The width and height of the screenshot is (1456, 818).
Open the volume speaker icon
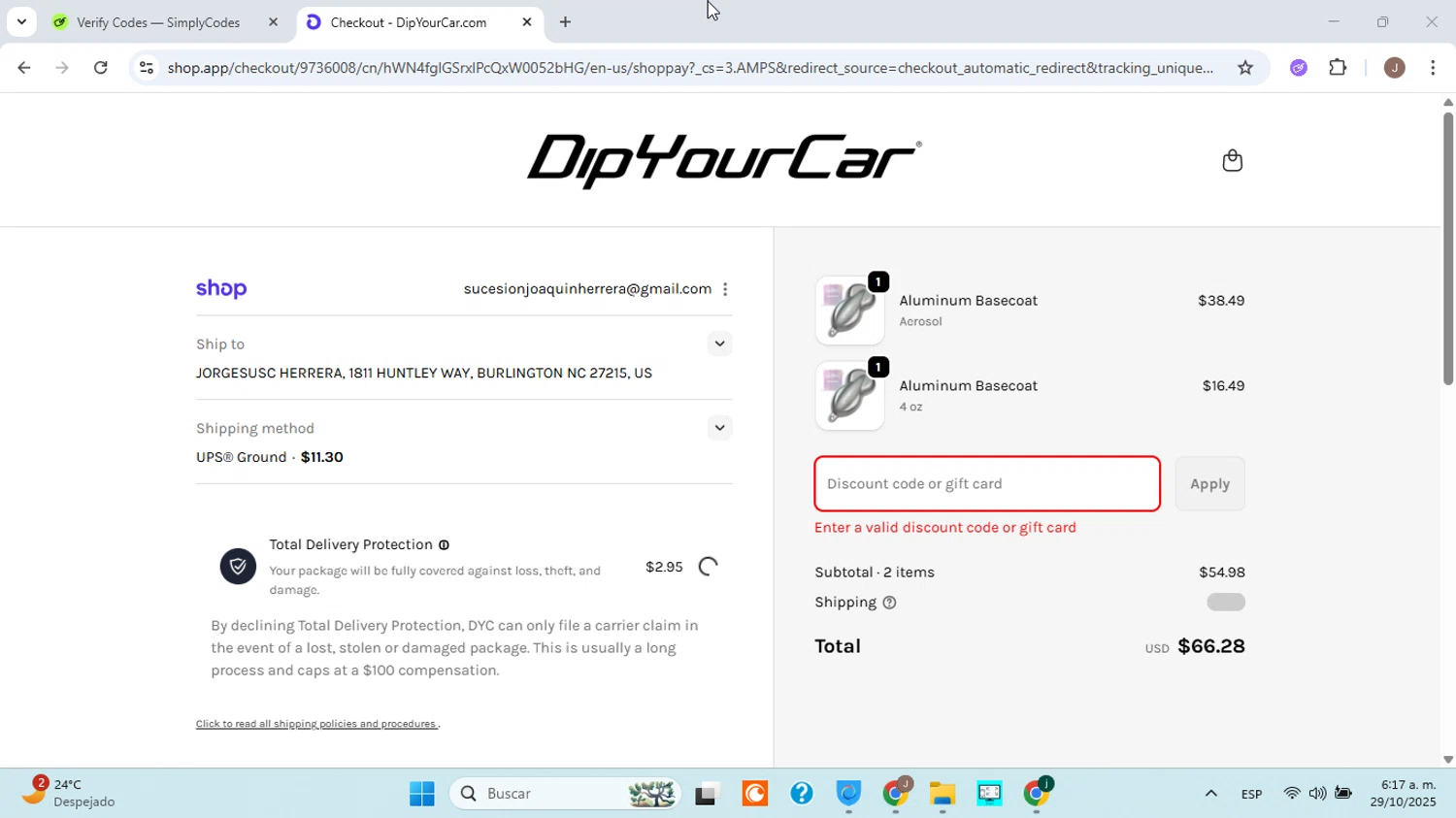point(1317,794)
